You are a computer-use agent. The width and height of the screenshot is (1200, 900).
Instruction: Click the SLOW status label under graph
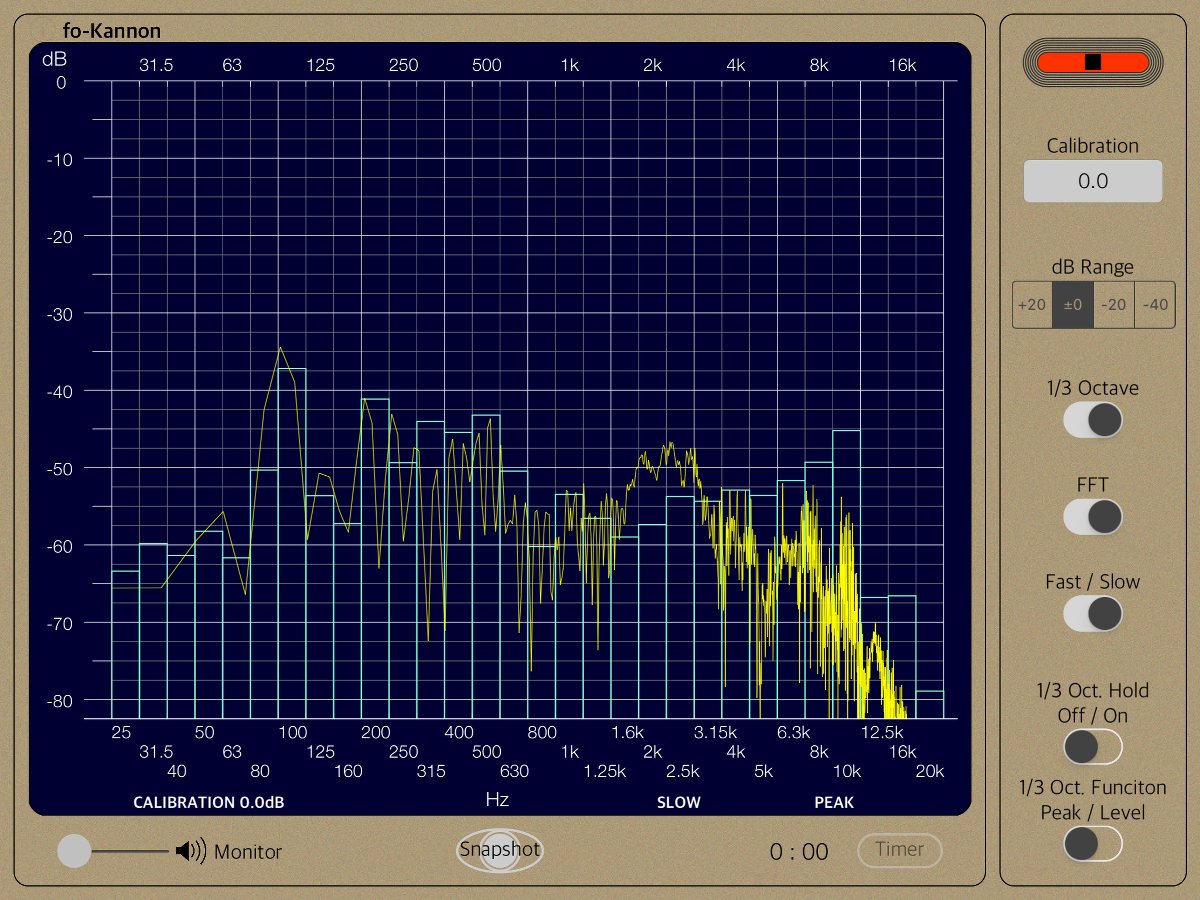tap(678, 802)
